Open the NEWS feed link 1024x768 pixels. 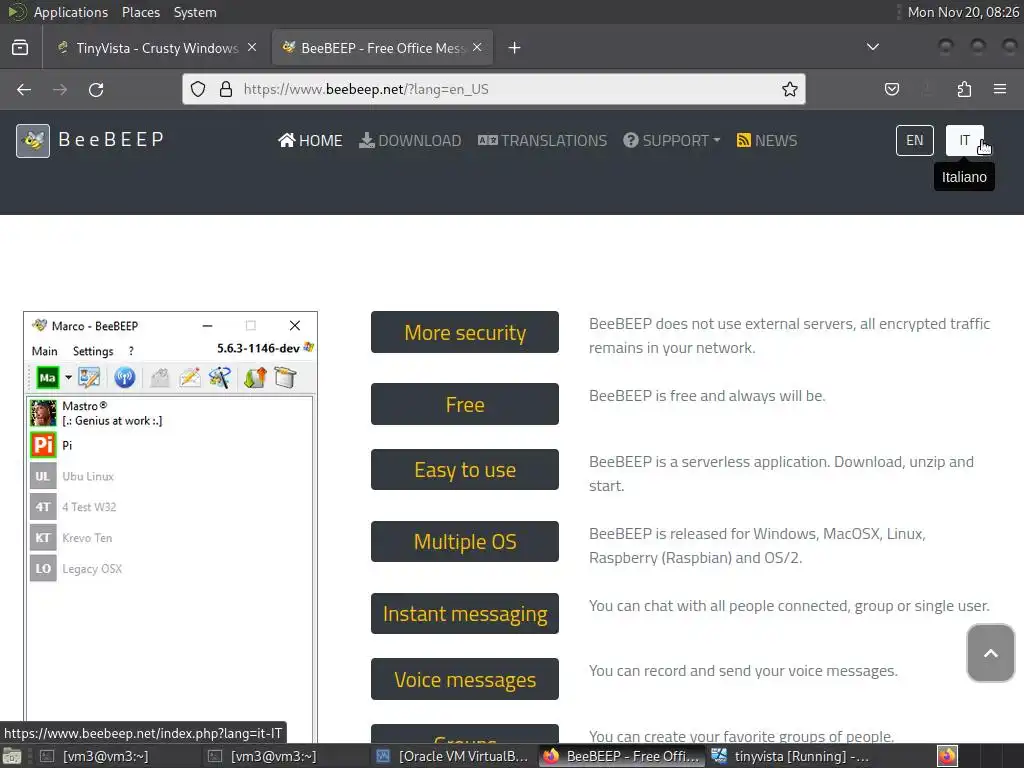click(x=767, y=140)
